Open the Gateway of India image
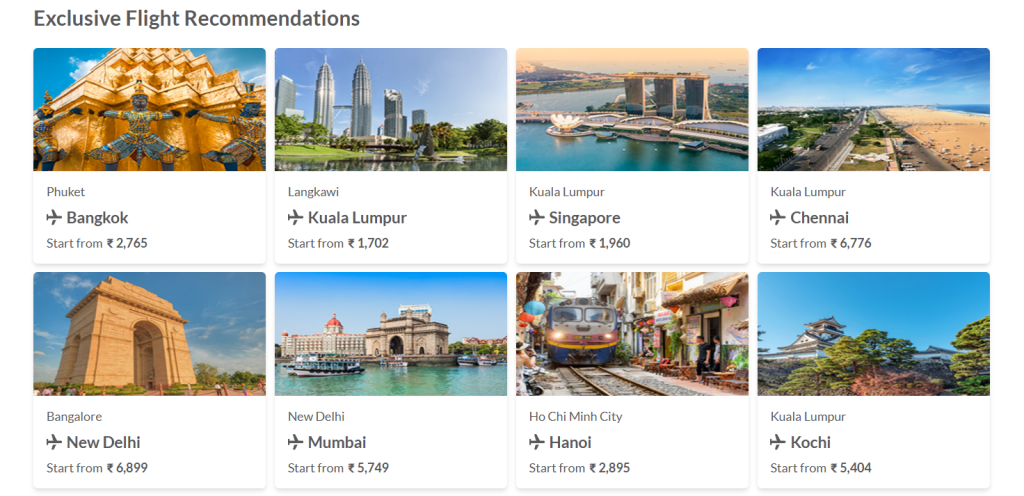This screenshot has height=496, width=1024. coord(391,334)
